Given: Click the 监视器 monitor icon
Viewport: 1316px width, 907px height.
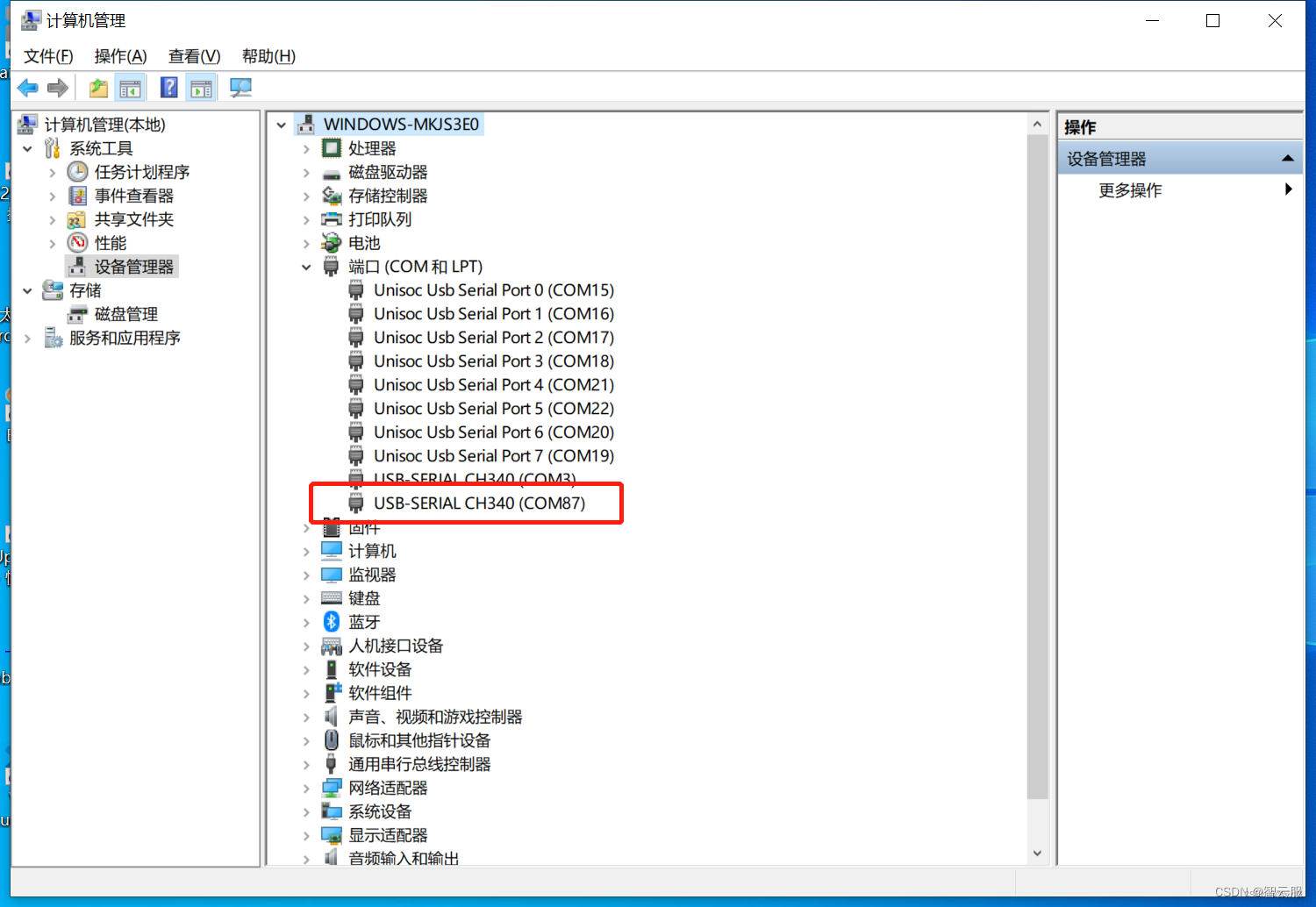Looking at the screenshot, I should point(332,575).
